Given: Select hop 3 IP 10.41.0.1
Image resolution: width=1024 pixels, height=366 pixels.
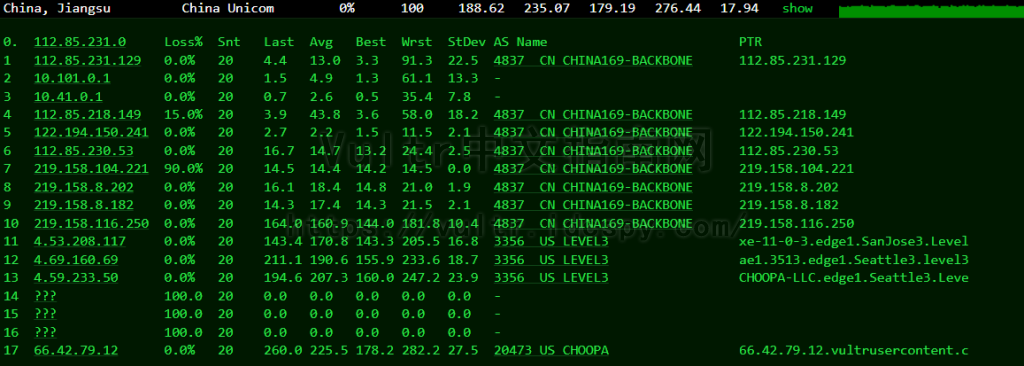Looking at the screenshot, I should pyautogui.click(x=68, y=97).
